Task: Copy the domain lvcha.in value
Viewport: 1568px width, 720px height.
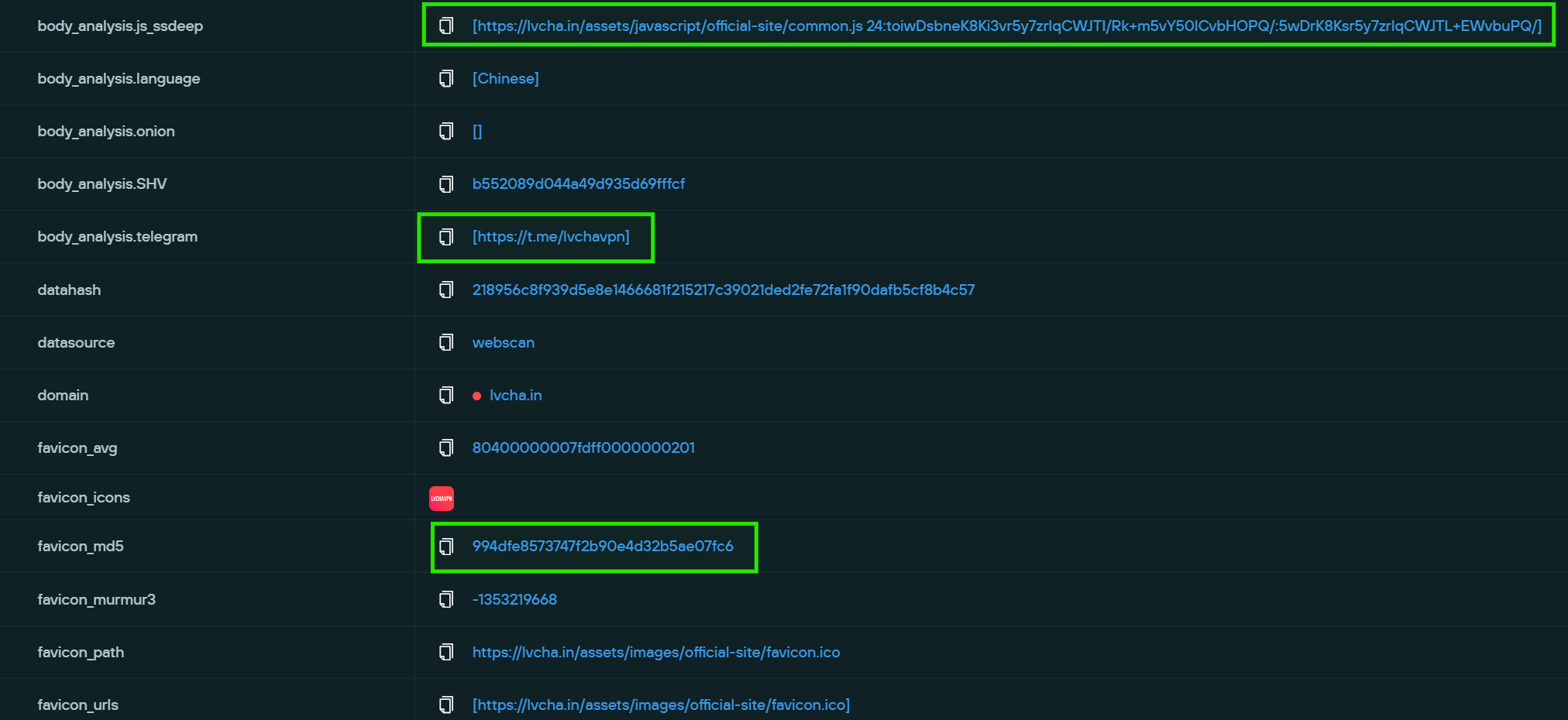Action: 445,395
